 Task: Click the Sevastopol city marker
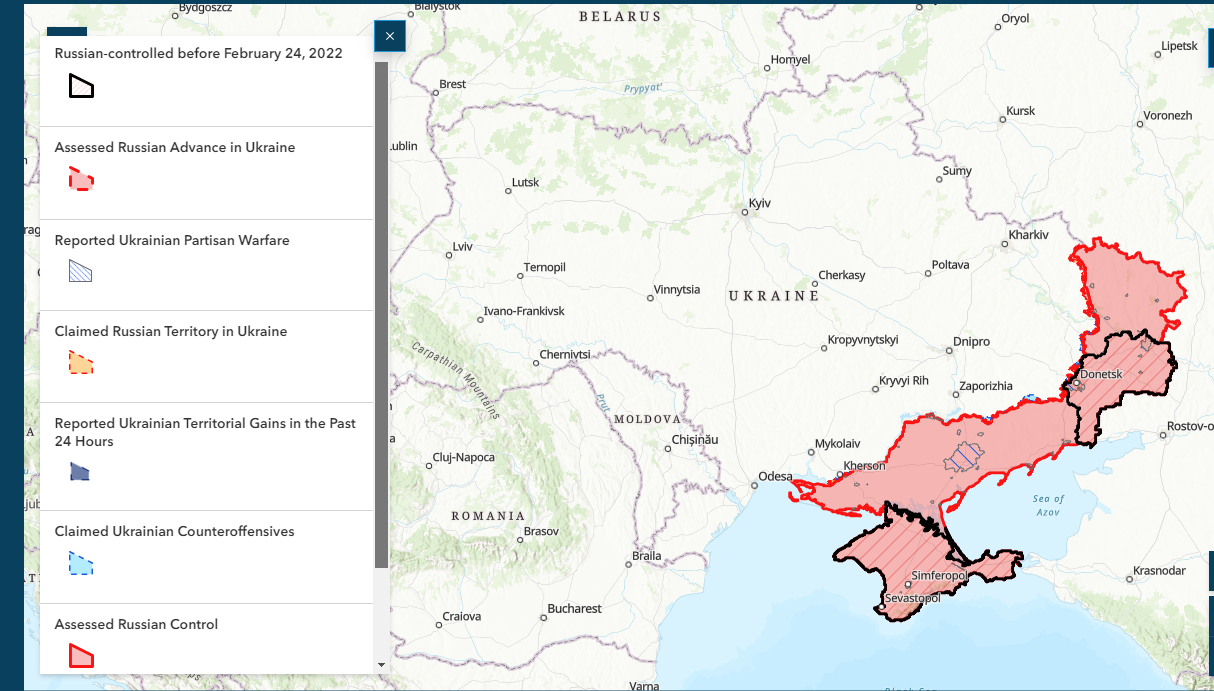[x=881, y=598]
